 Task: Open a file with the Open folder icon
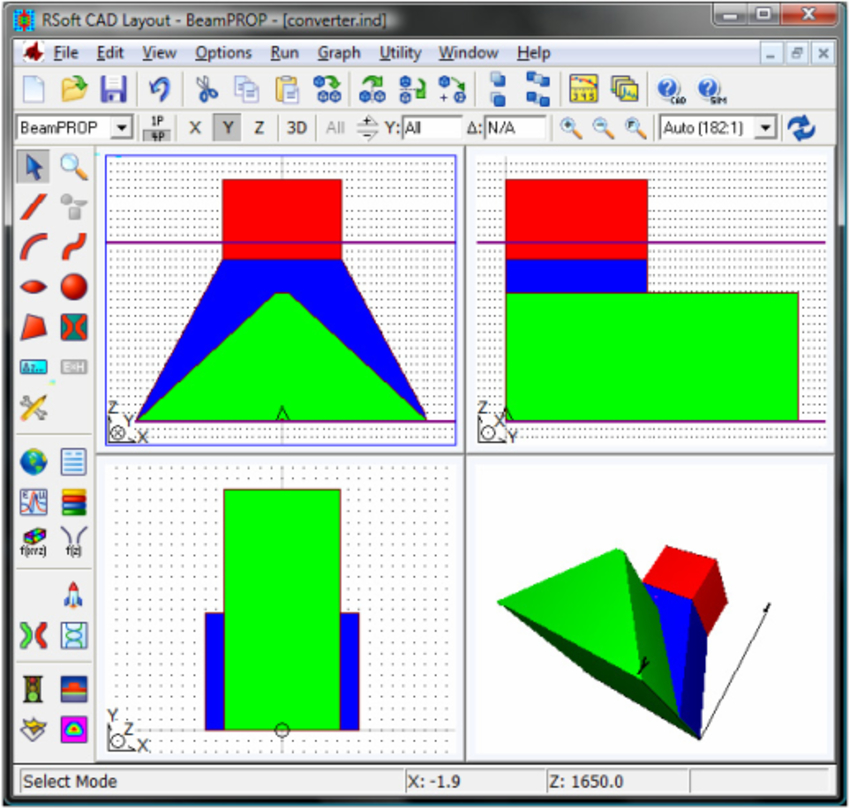(x=72, y=88)
